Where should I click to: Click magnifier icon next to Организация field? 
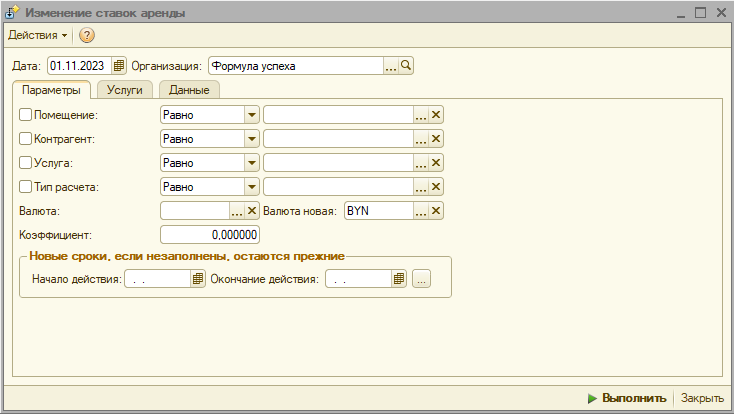[x=406, y=66]
